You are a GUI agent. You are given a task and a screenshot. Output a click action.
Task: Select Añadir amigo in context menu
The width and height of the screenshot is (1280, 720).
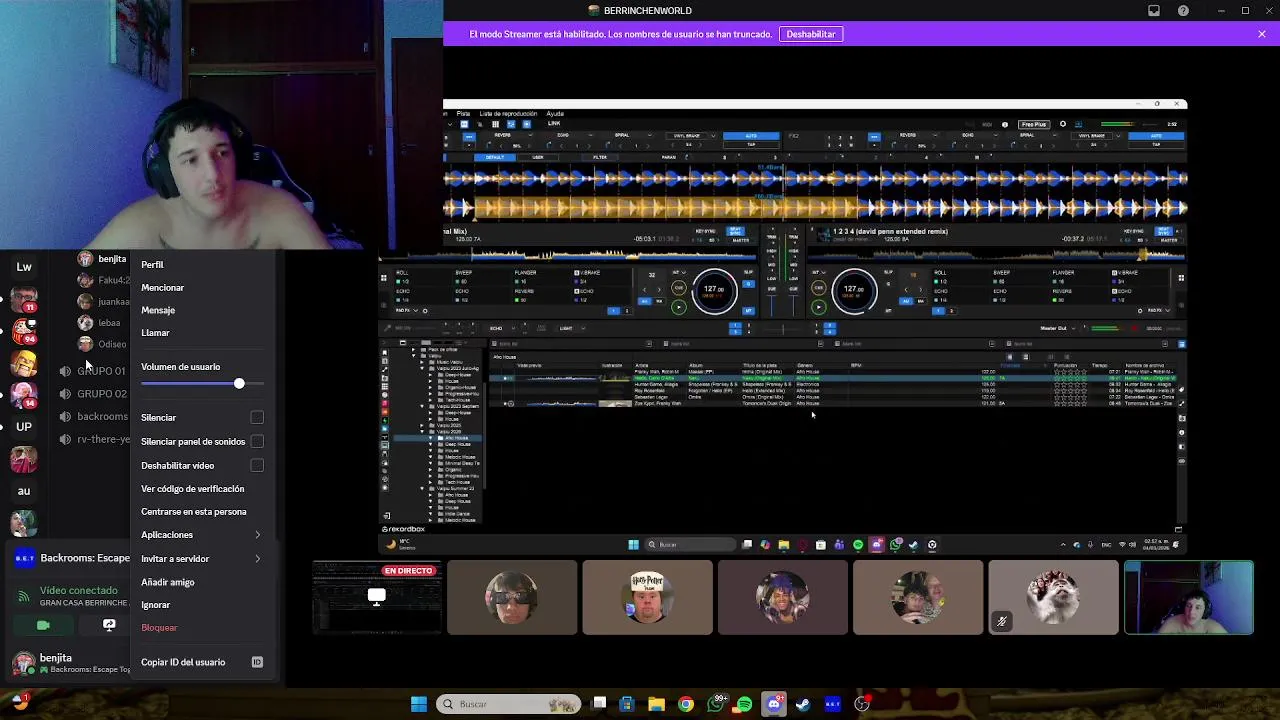201,582
